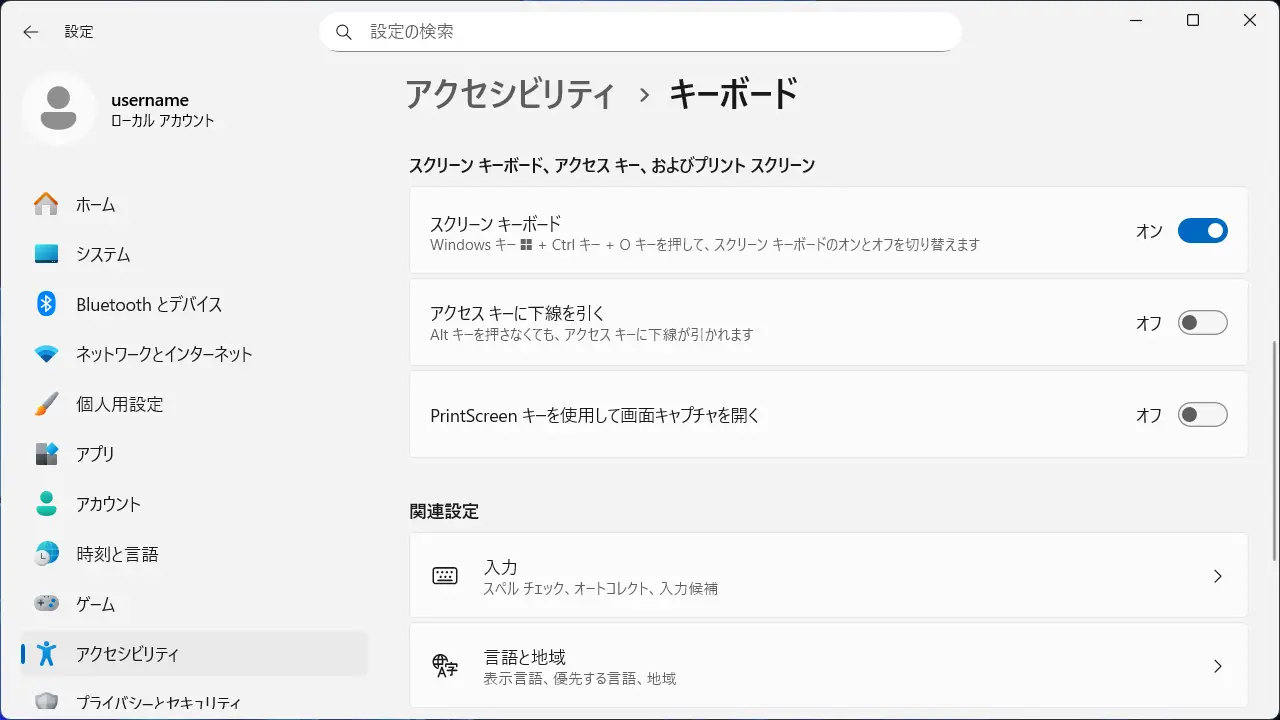Select アクセシビリティ in the sidebar menu
This screenshot has height=720, width=1280.
tap(128, 654)
